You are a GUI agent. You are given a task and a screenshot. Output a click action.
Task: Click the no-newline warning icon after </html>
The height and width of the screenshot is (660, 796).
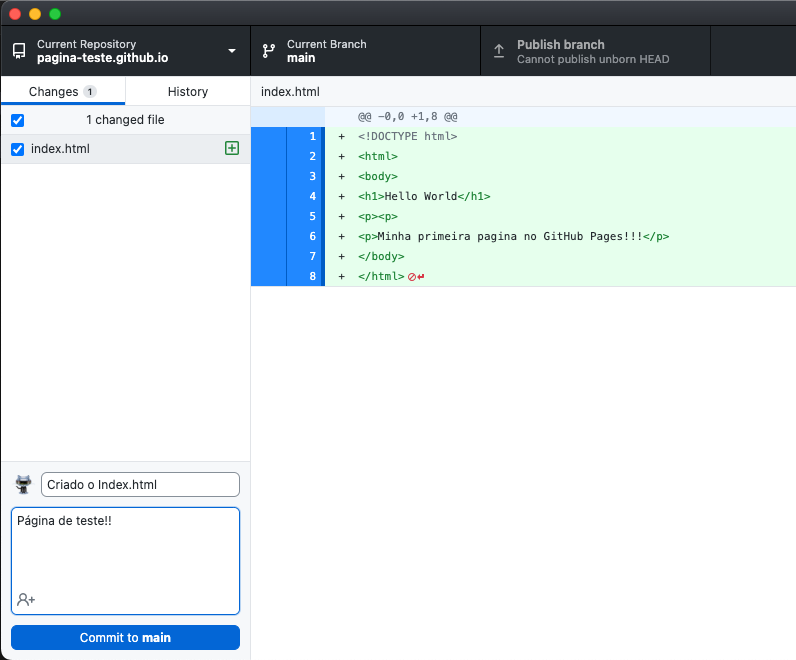(x=415, y=276)
